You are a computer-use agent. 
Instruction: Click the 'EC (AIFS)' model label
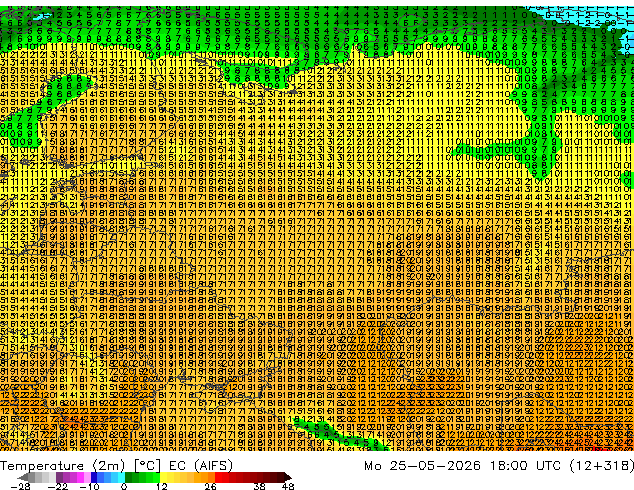[201, 466]
